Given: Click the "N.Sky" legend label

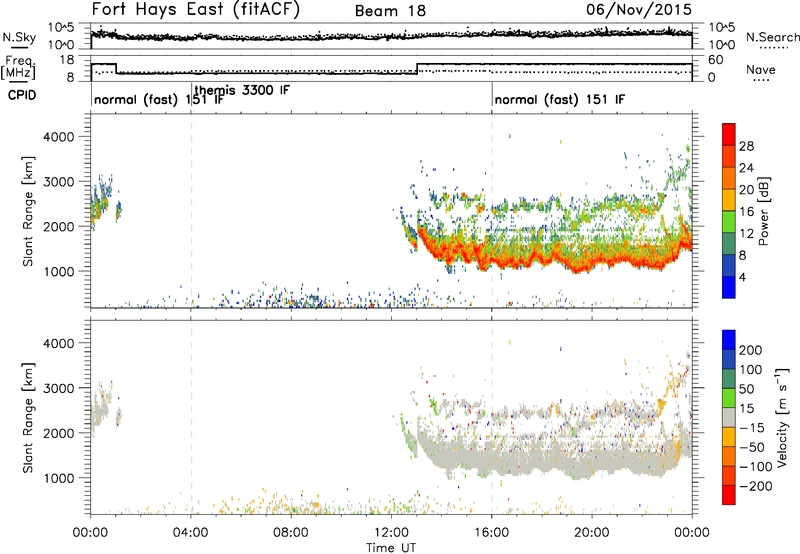Looking at the screenshot, I should tap(19, 37).
